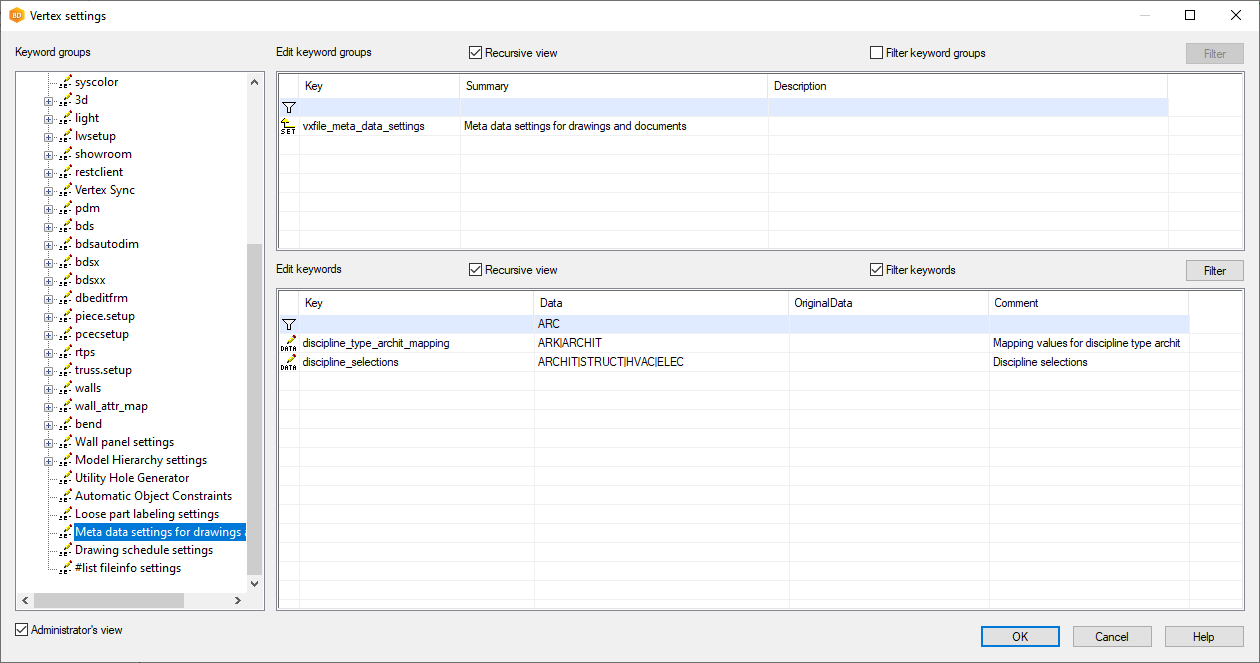Click the funnel icon in keyword groups table
This screenshot has height=663, width=1260.
tap(288, 107)
